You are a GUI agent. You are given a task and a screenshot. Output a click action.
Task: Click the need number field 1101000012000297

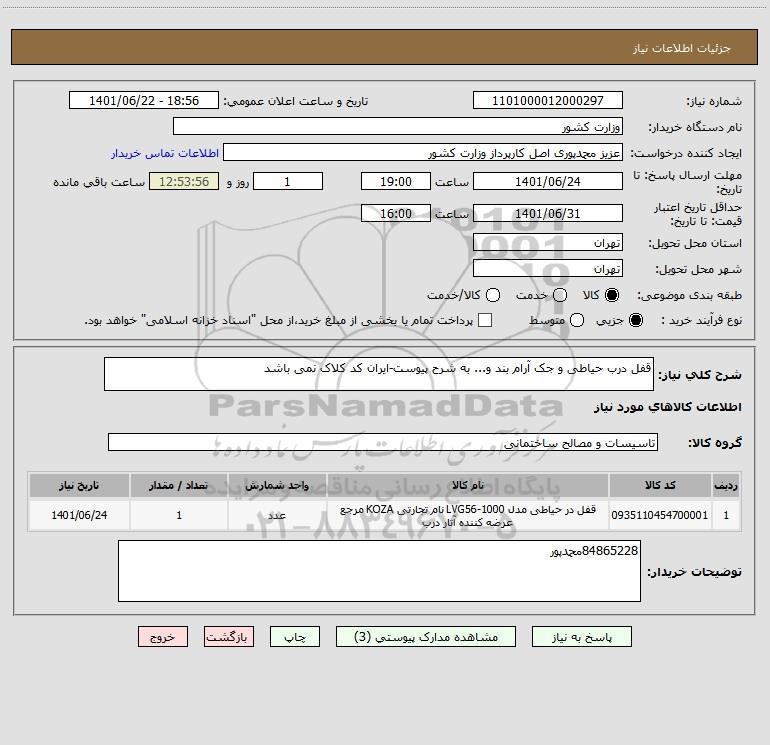click(548, 100)
